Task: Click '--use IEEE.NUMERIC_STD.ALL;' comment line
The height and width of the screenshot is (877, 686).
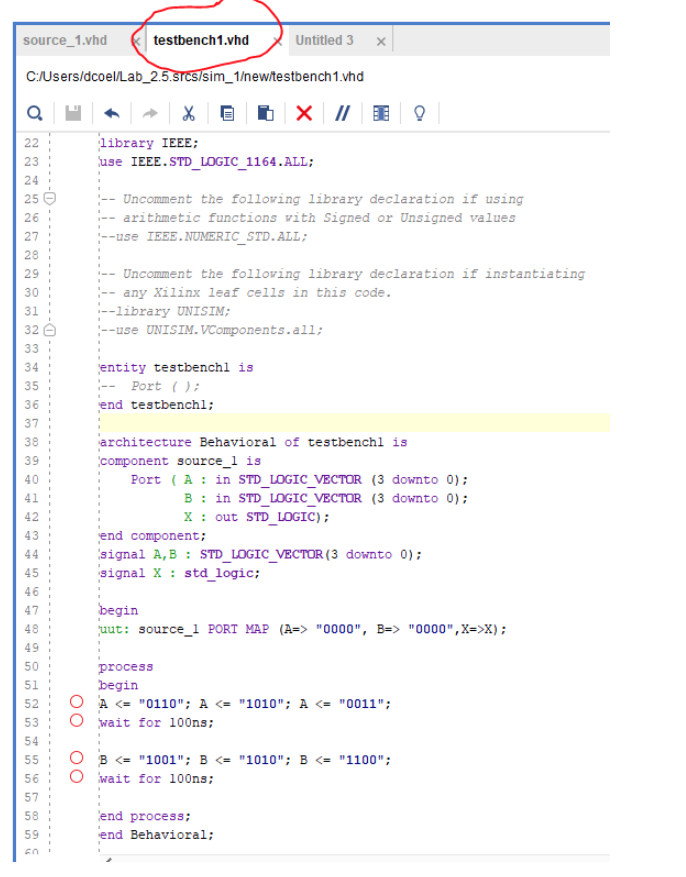Action: 204,237
